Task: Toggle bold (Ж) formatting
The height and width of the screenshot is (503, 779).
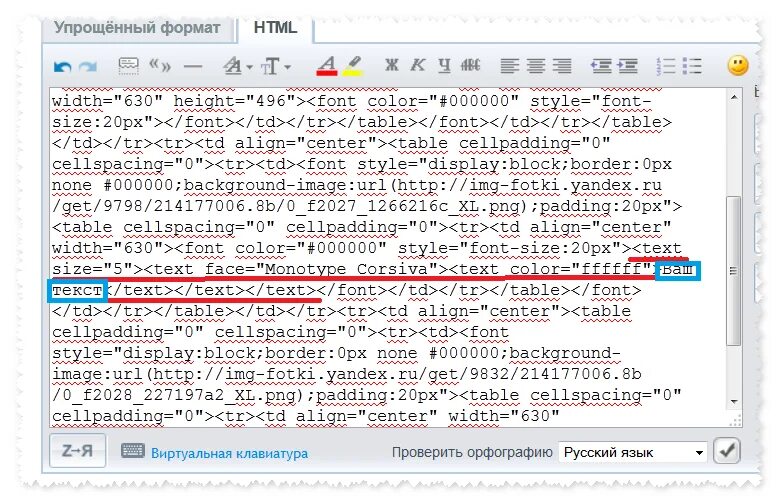Action: (391, 65)
